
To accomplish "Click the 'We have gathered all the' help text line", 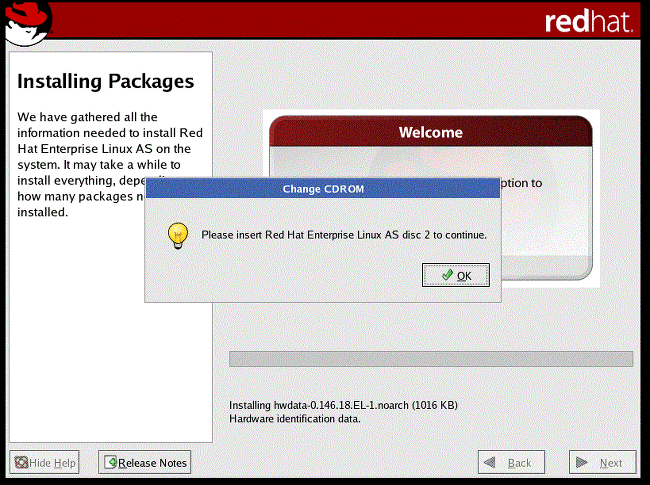I will point(87,117).
